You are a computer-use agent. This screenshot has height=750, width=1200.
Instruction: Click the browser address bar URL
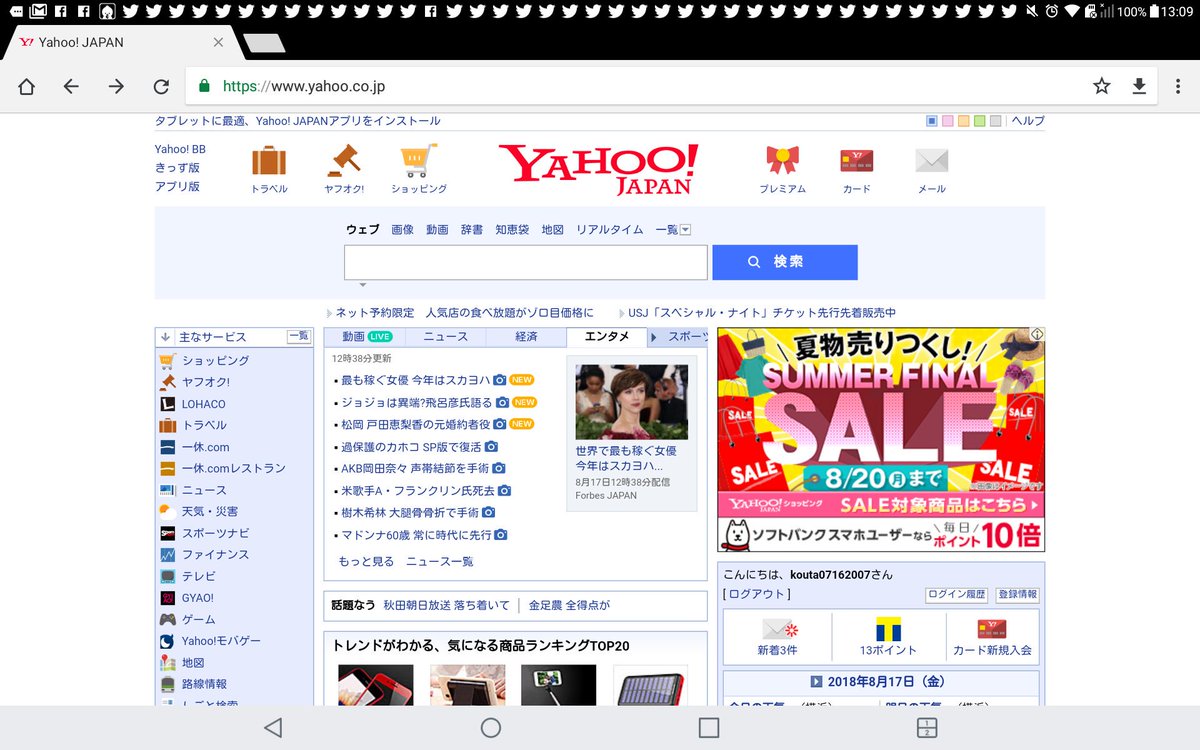304,87
